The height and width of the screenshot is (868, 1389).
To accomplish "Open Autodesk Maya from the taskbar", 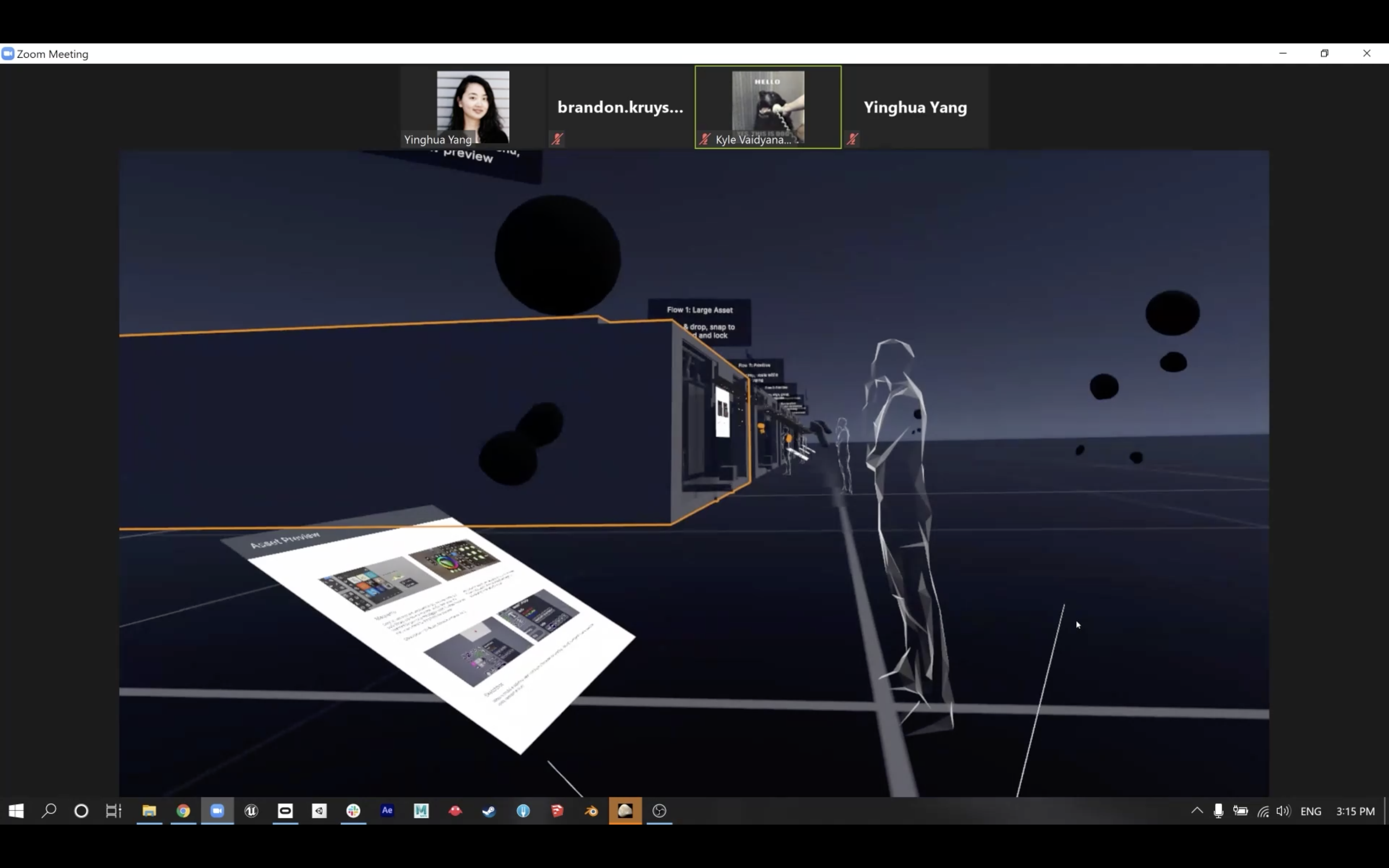I will [421, 811].
